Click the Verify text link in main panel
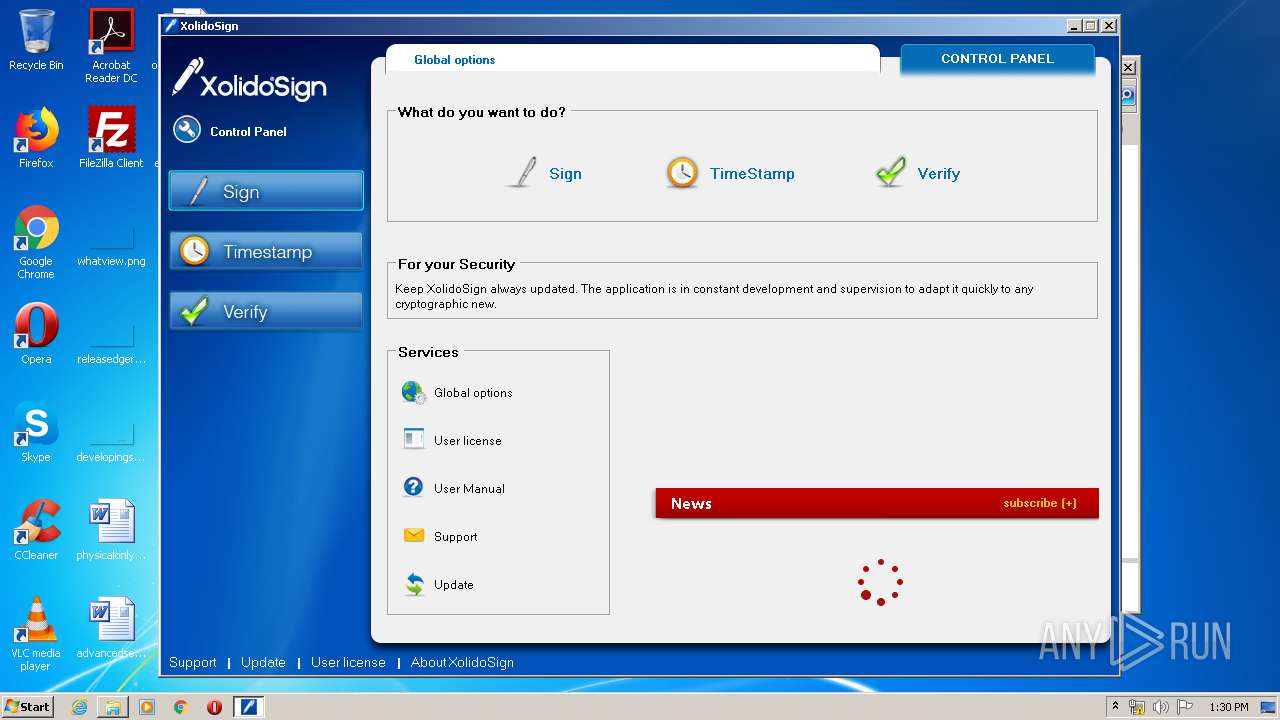The image size is (1280, 720). pyautogui.click(x=938, y=173)
